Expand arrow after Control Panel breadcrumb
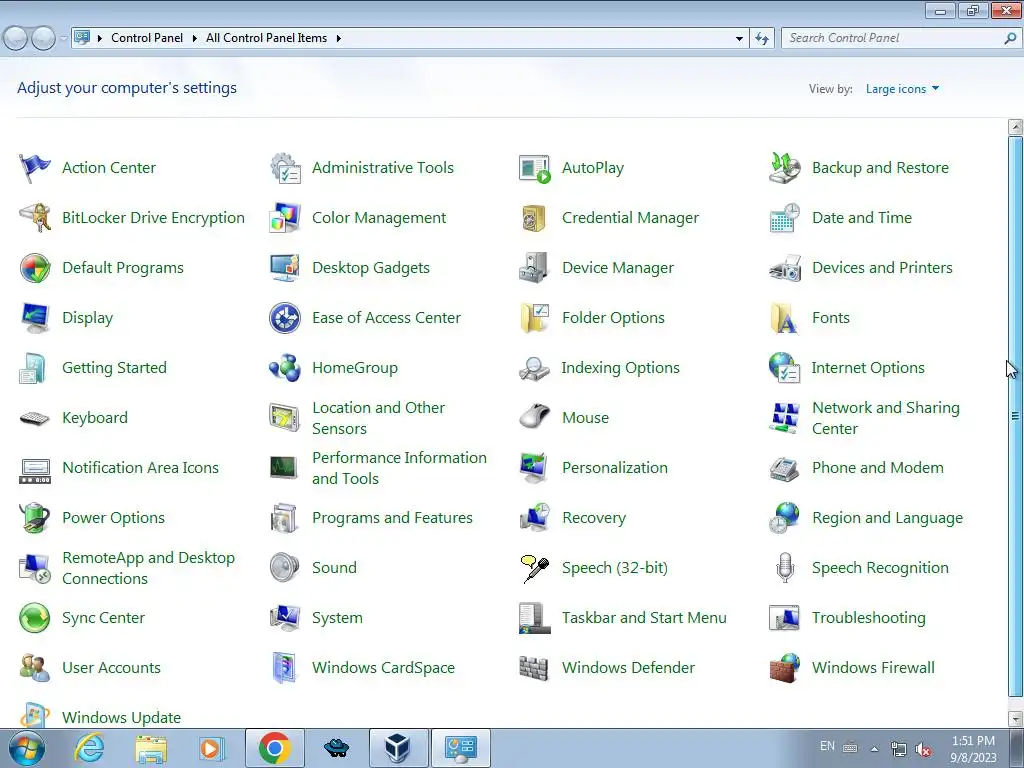 195,39
